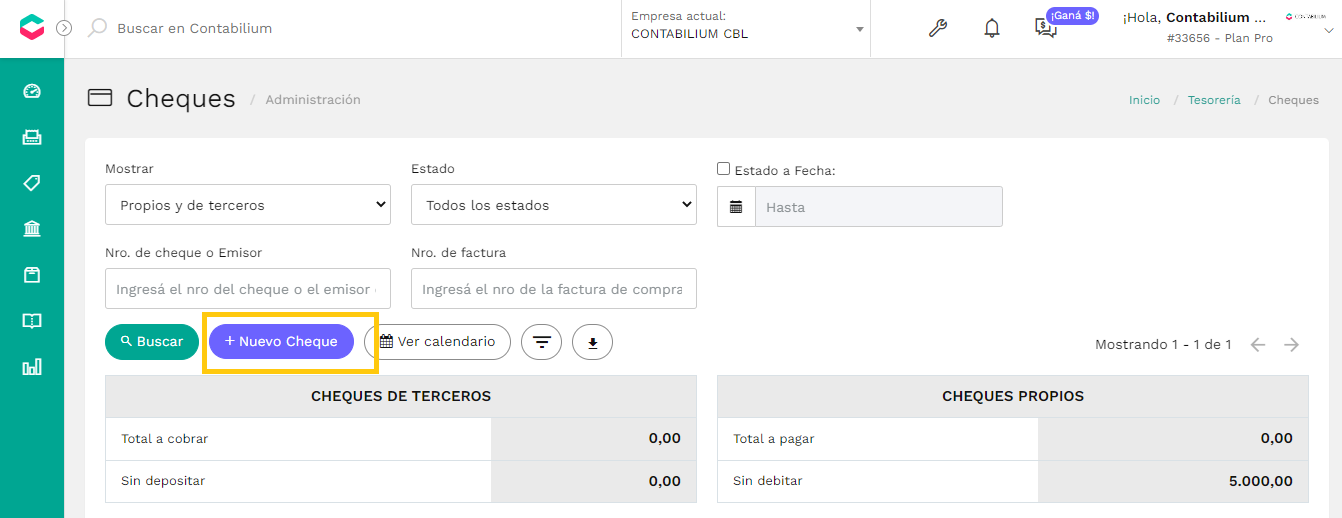The image size is (1342, 518).
Task: Click the green 'Buscar' button
Action: [152, 342]
